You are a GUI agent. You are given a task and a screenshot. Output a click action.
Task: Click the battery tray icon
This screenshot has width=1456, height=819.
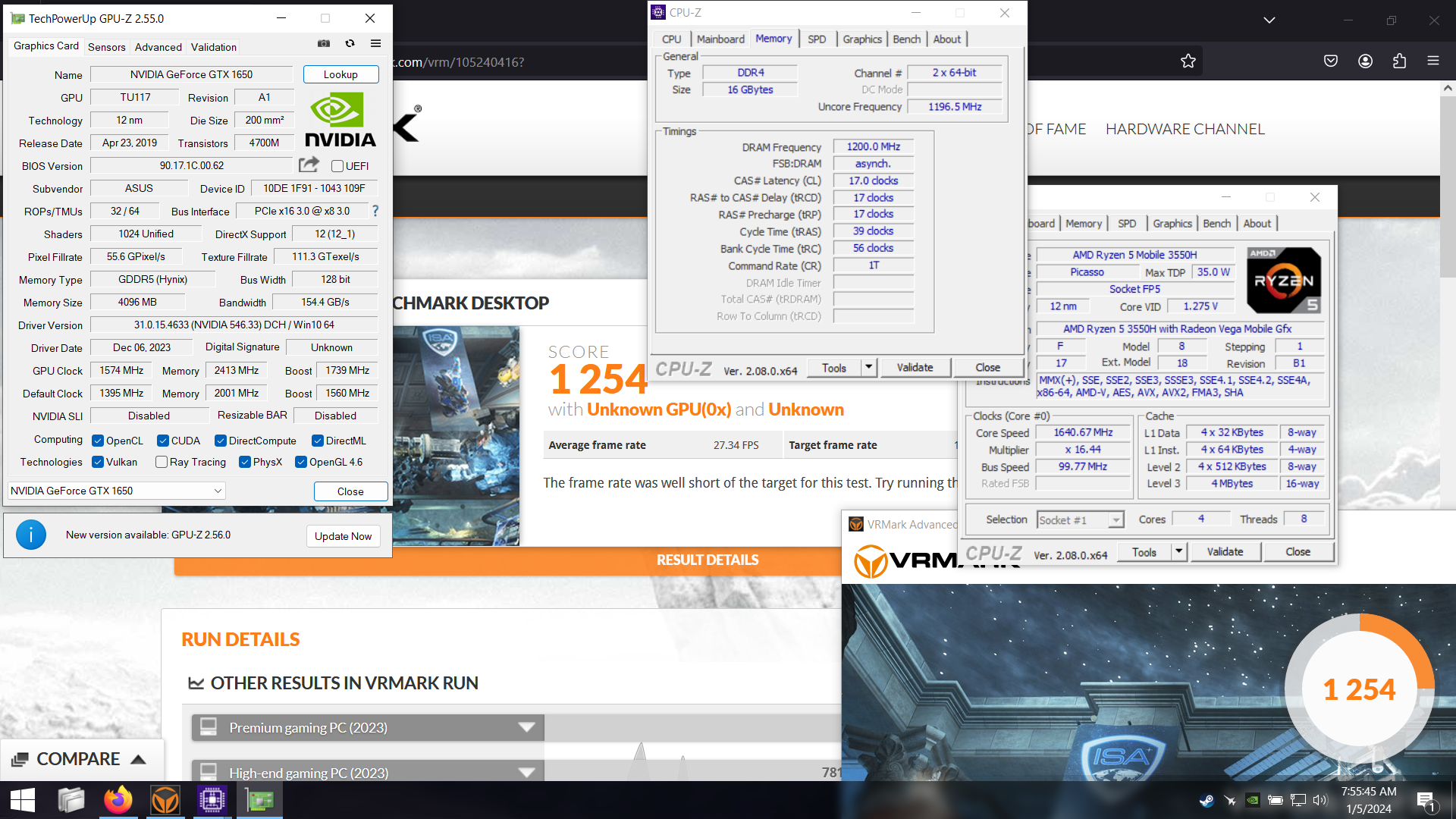pyautogui.click(x=1276, y=800)
